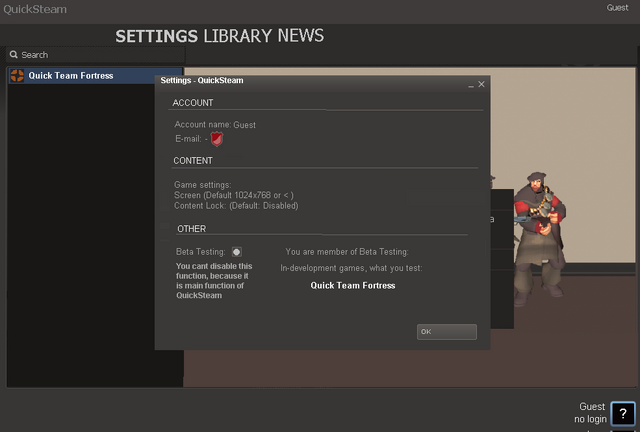The image size is (640, 432).
Task: Click 'Account name: Guest' text
Action: (x=215, y=125)
